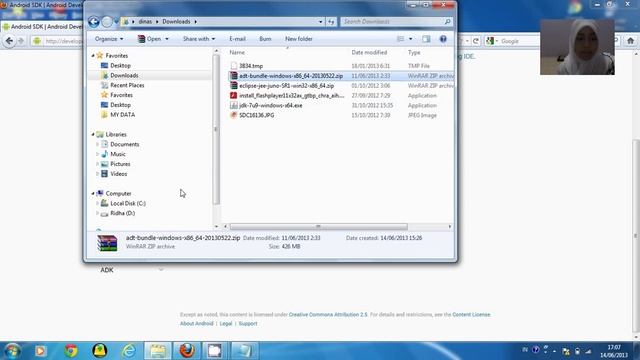Image resolution: width=640 pixels, height=360 pixels.
Task: Sort files by Date modified column
Action: tap(369, 52)
